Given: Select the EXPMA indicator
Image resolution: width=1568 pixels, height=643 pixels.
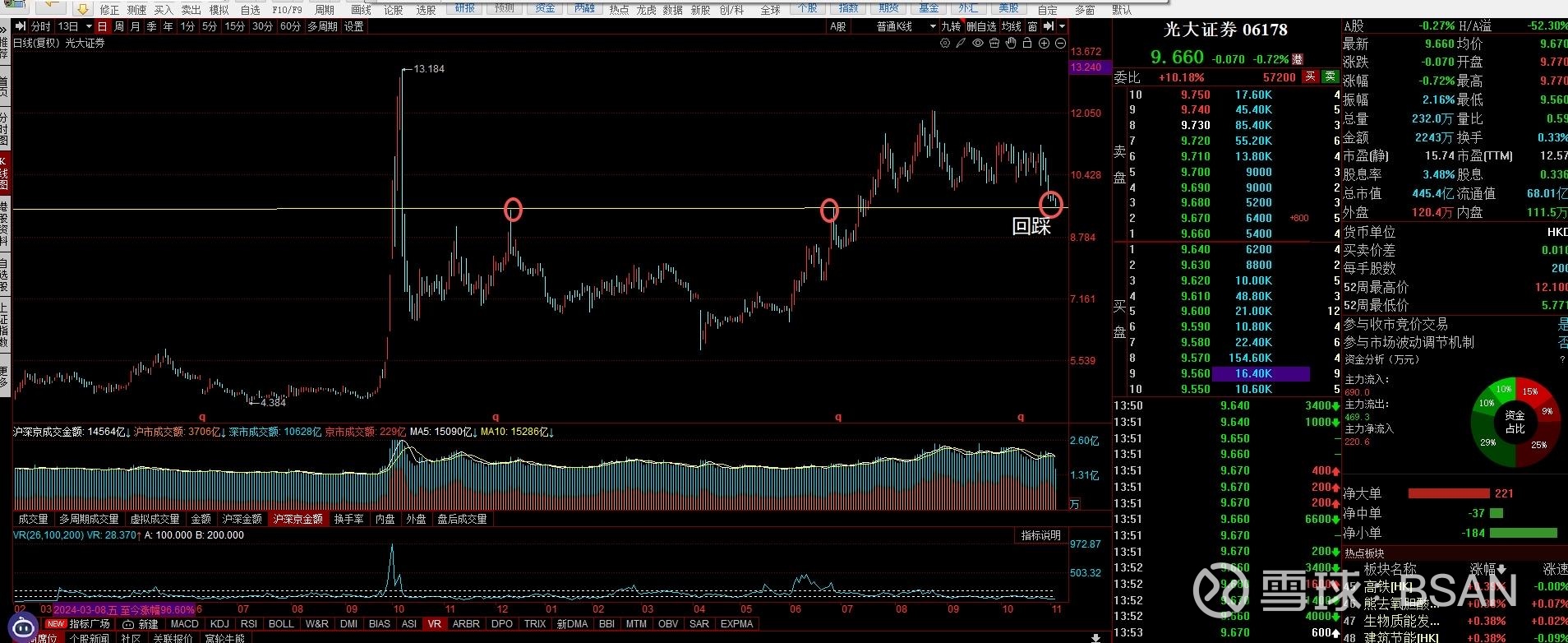Looking at the screenshot, I should [736, 624].
